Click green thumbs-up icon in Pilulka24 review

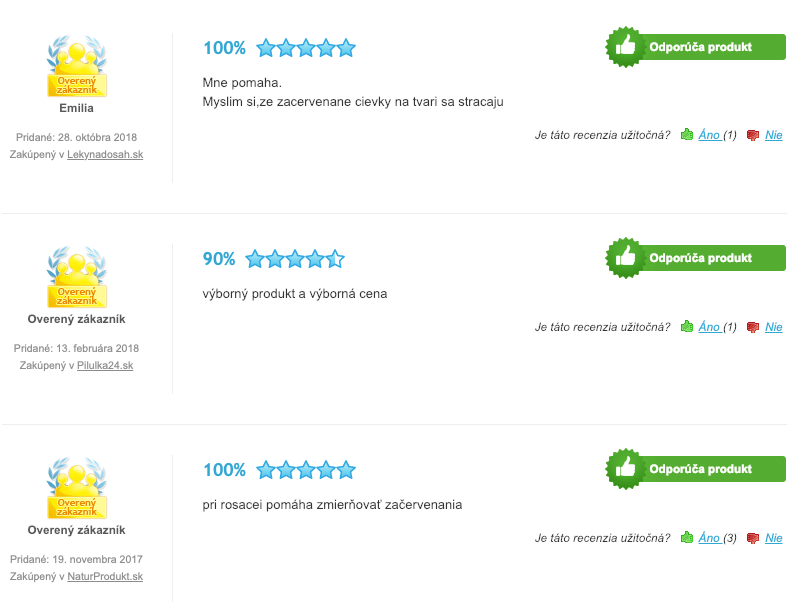tap(687, 326)
